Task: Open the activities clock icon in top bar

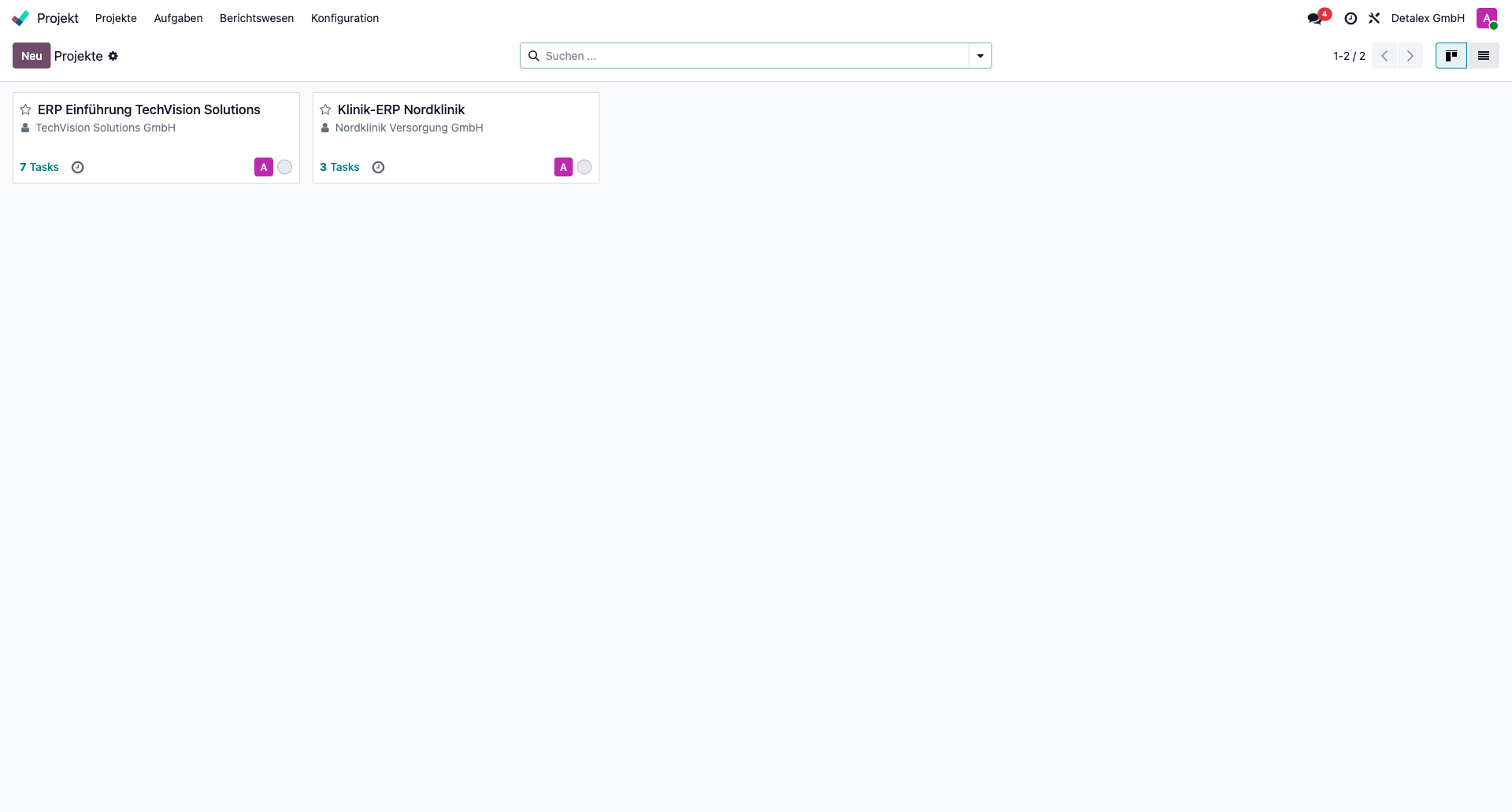Action: (x=1351, y=18)
